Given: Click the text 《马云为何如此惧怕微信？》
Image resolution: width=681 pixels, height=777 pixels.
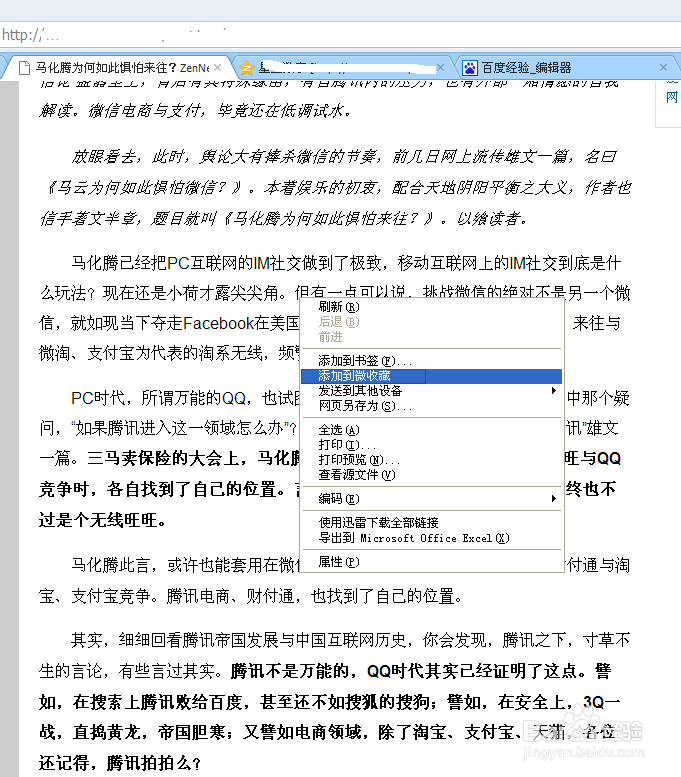Looking at the screenshot, I should click(x=143, y=188).
